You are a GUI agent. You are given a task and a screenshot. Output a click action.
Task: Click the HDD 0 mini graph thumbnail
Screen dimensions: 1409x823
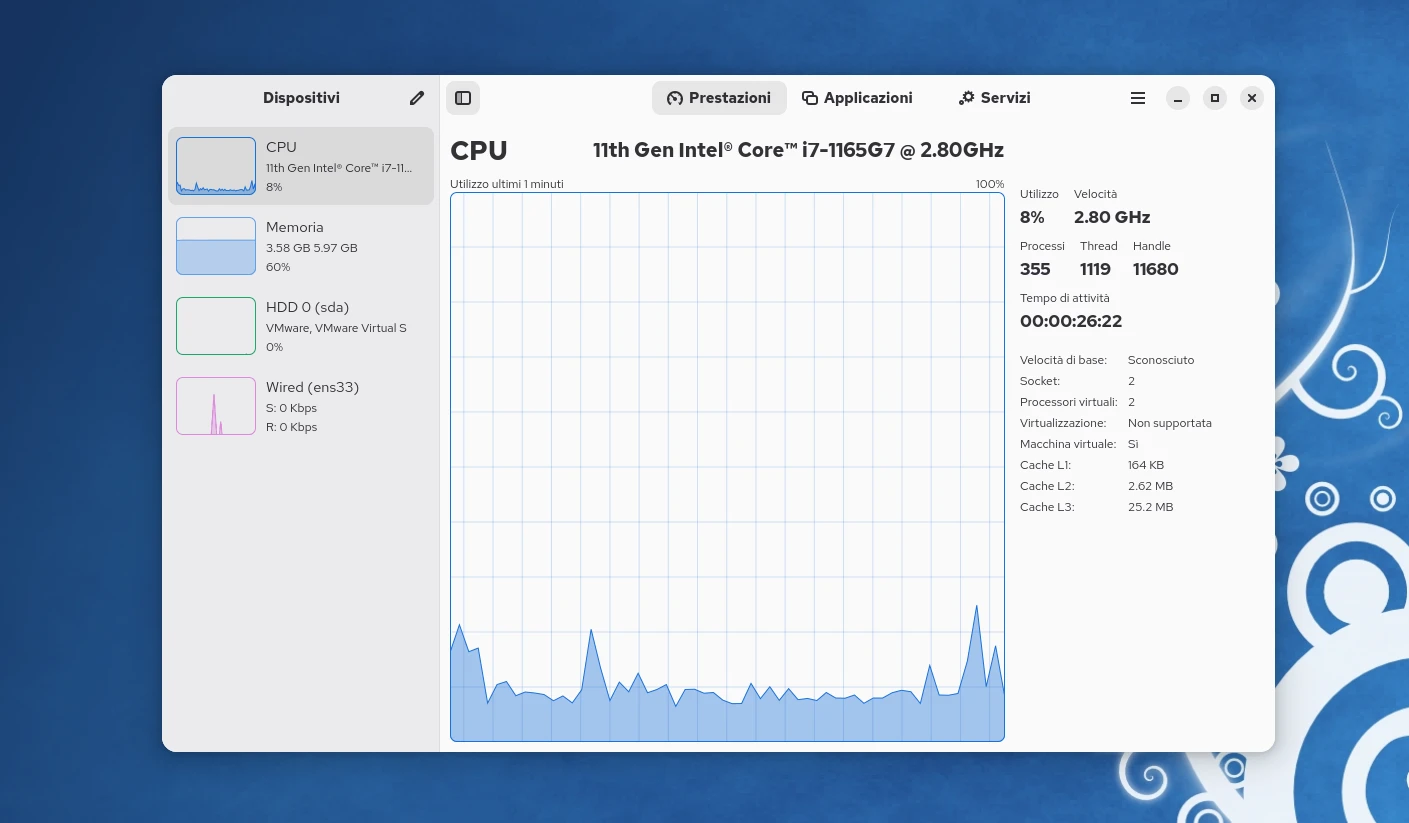[x=216, y=326]
